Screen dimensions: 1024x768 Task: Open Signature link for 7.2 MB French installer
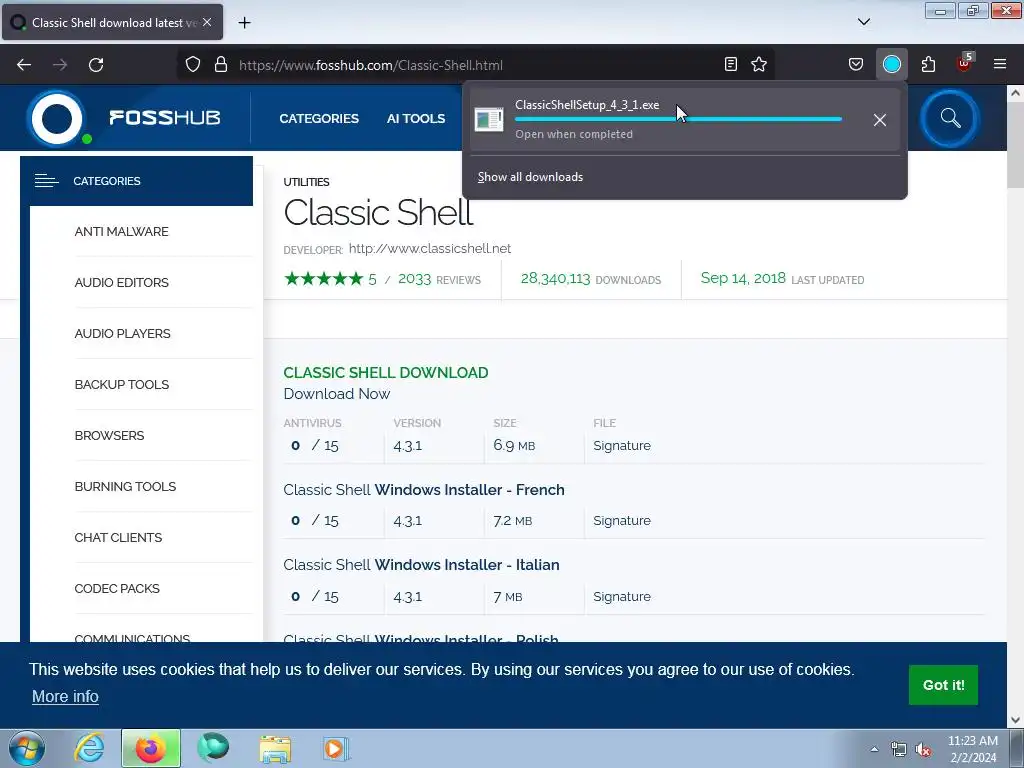pyautogui.click(x=622, y=520)
